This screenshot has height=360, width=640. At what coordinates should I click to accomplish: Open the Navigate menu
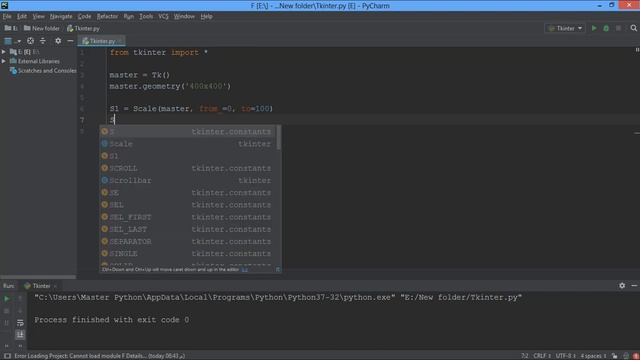tap(61, 16)
